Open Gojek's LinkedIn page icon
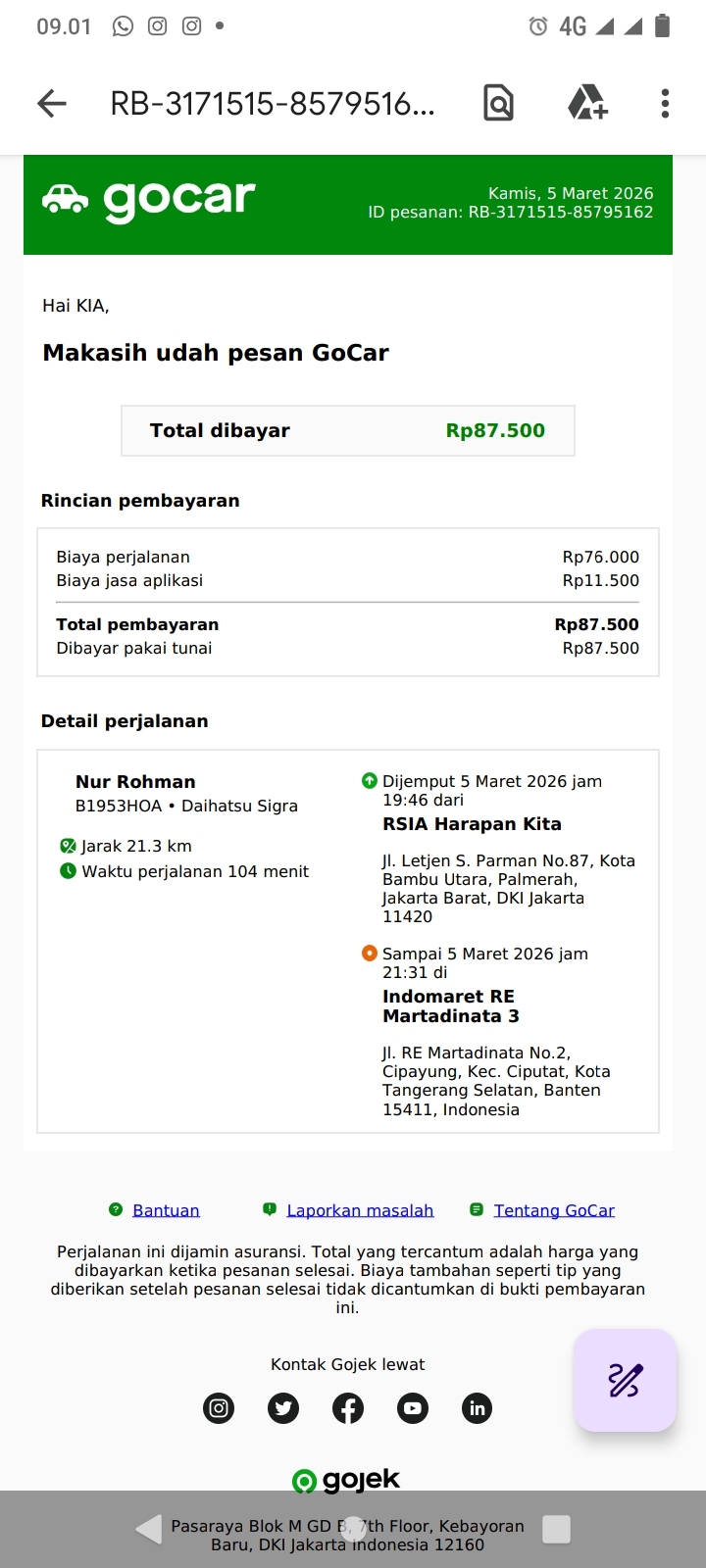This screenshot has width=706, height=1568. click(478, 1408)
